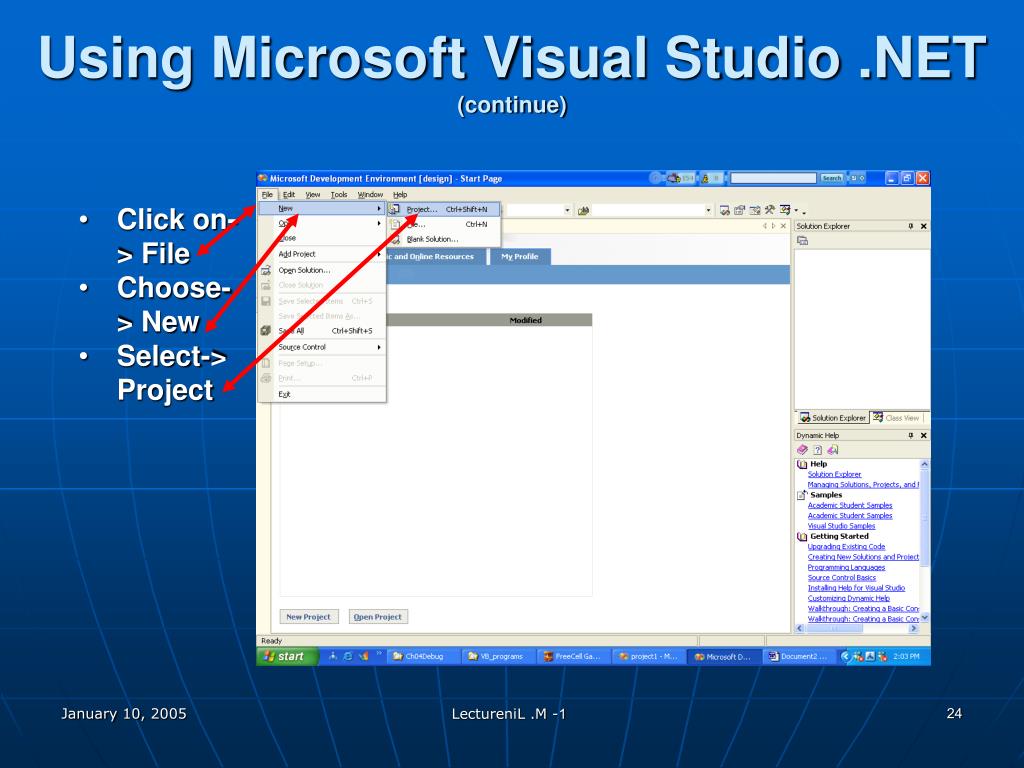1024x768 pixels.
Task: Open the Open submenu in File menu
Action: pyautogui.click(x=322, y=223)
